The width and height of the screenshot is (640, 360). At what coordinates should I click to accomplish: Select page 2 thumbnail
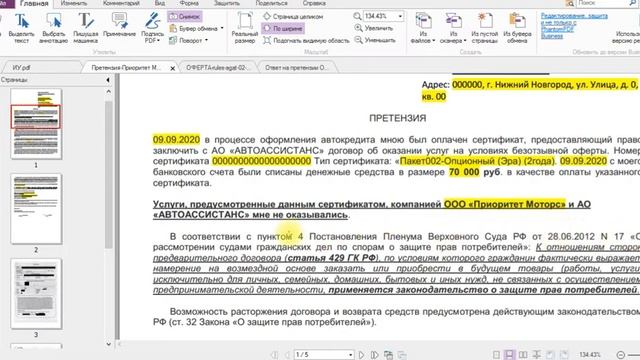click(x=36, y=209)
